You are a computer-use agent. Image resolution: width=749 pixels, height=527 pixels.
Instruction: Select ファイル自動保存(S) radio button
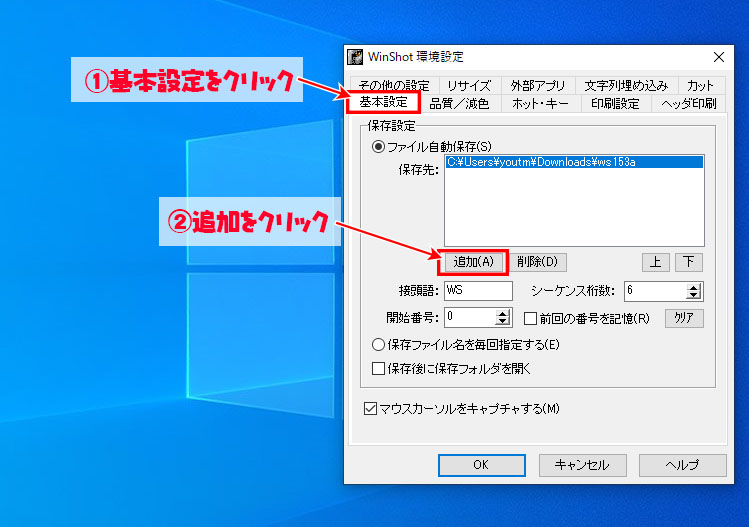pyautogui.click(x=378, y=147)
